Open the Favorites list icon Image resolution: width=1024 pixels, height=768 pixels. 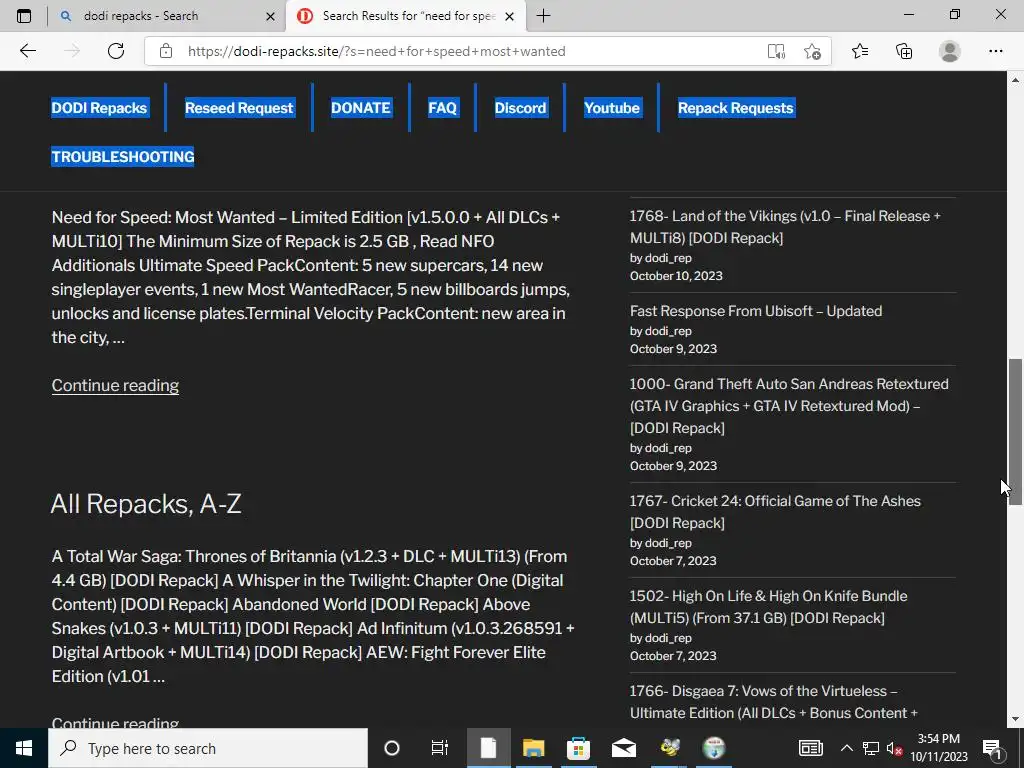(860, 51)
